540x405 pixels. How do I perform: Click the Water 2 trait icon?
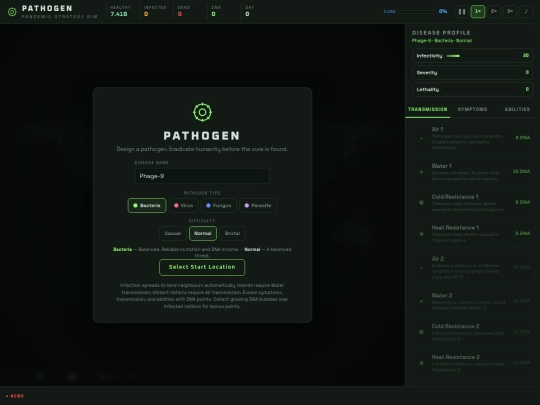(x=421, y=301)
